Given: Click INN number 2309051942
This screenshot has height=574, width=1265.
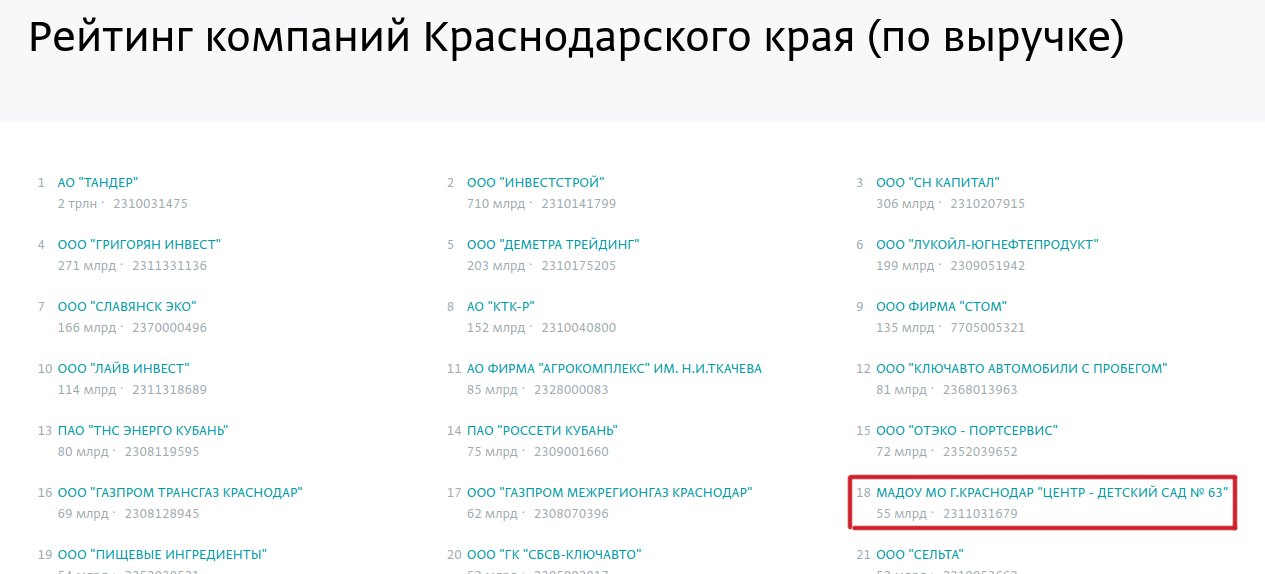Looking at the screenshot, I should pyautogui.click(x=987, y=266).
